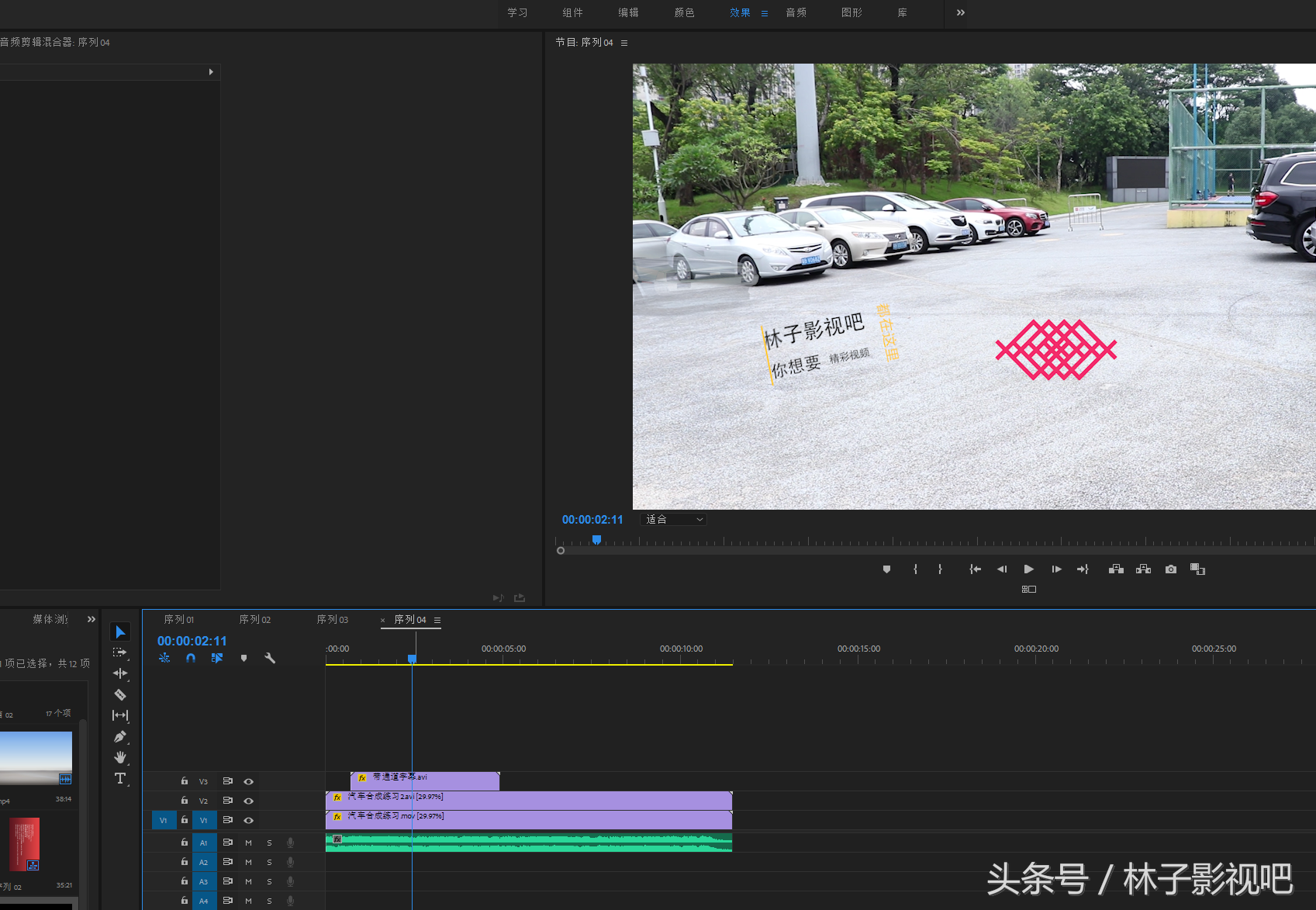This screenshot has width=1316, height=910.
Task: Solo audio track A2
Action: tap(270, 862)
